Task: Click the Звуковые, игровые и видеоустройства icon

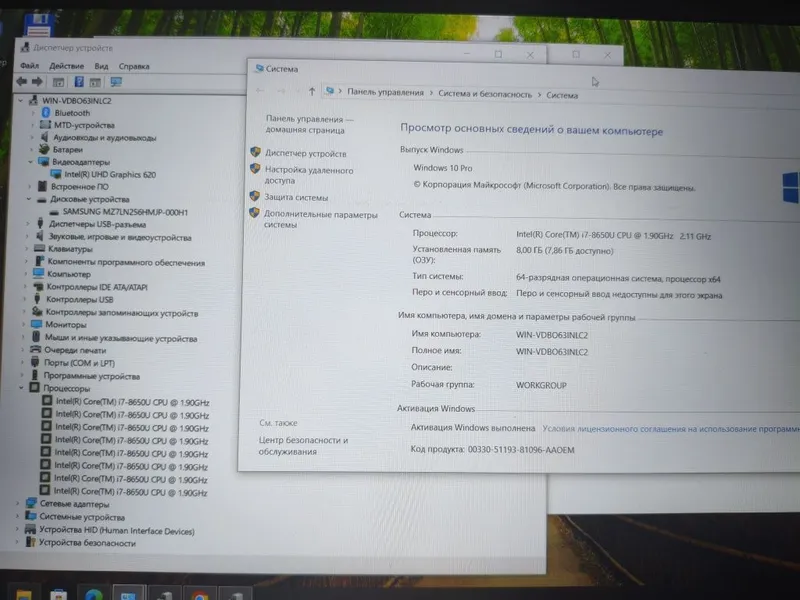Action: [39, 236]
